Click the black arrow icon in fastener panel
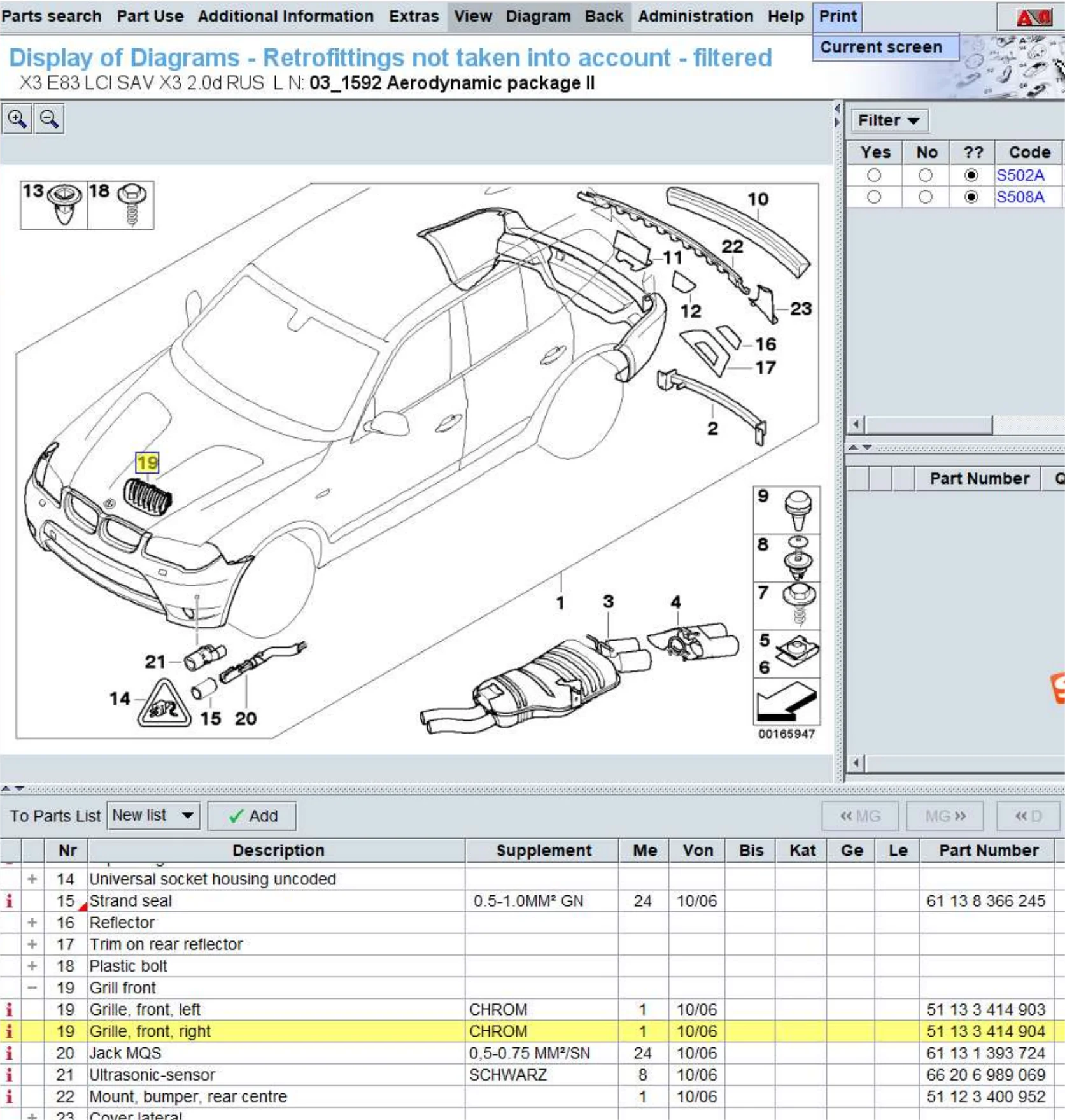The height and width of the screenshot is (1120, 1065). point(786,702)
